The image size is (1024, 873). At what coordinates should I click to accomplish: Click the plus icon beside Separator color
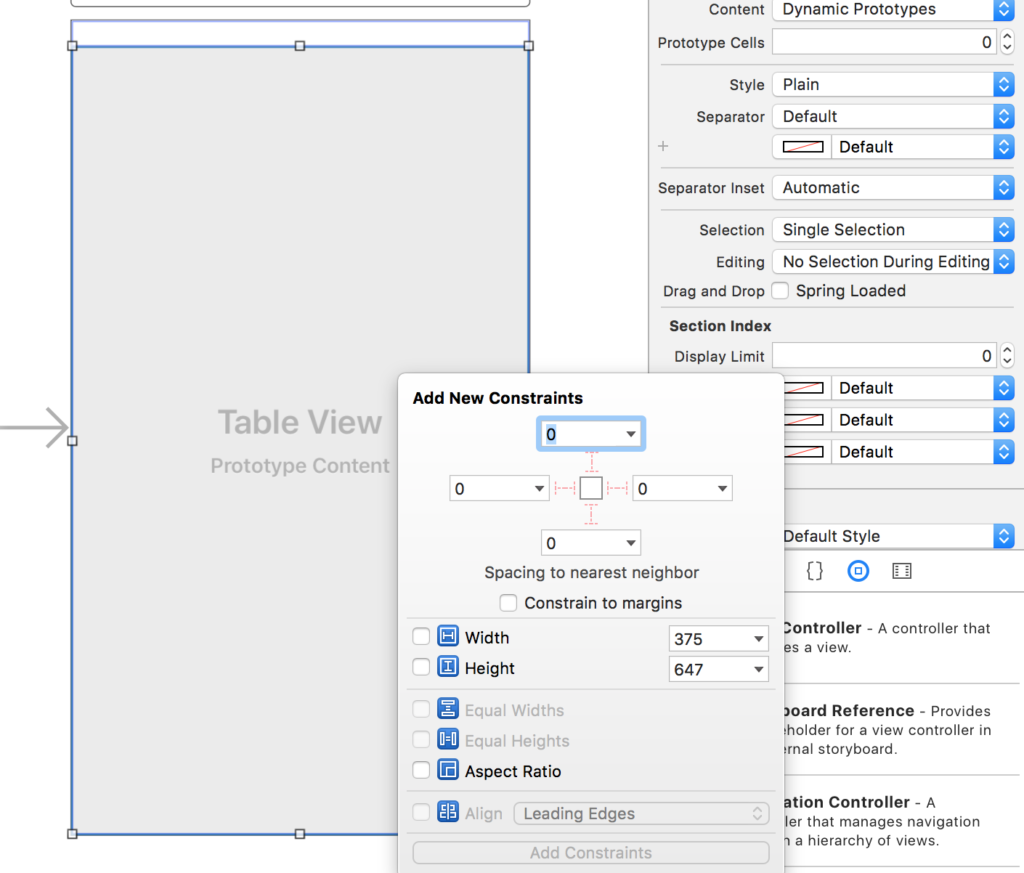[662, 146]
